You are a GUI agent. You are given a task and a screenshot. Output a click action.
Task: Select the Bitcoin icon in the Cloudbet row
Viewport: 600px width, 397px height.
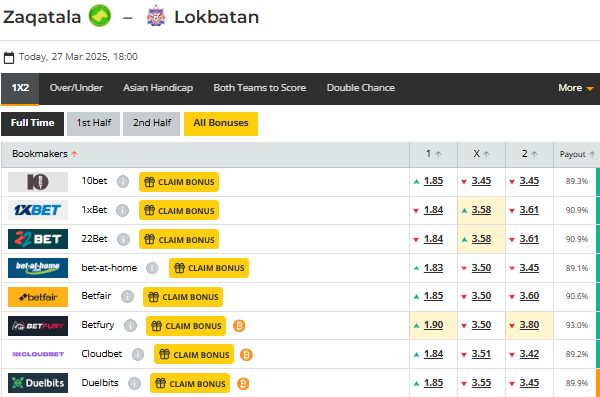pyautogui.click(x=246, y=355)
